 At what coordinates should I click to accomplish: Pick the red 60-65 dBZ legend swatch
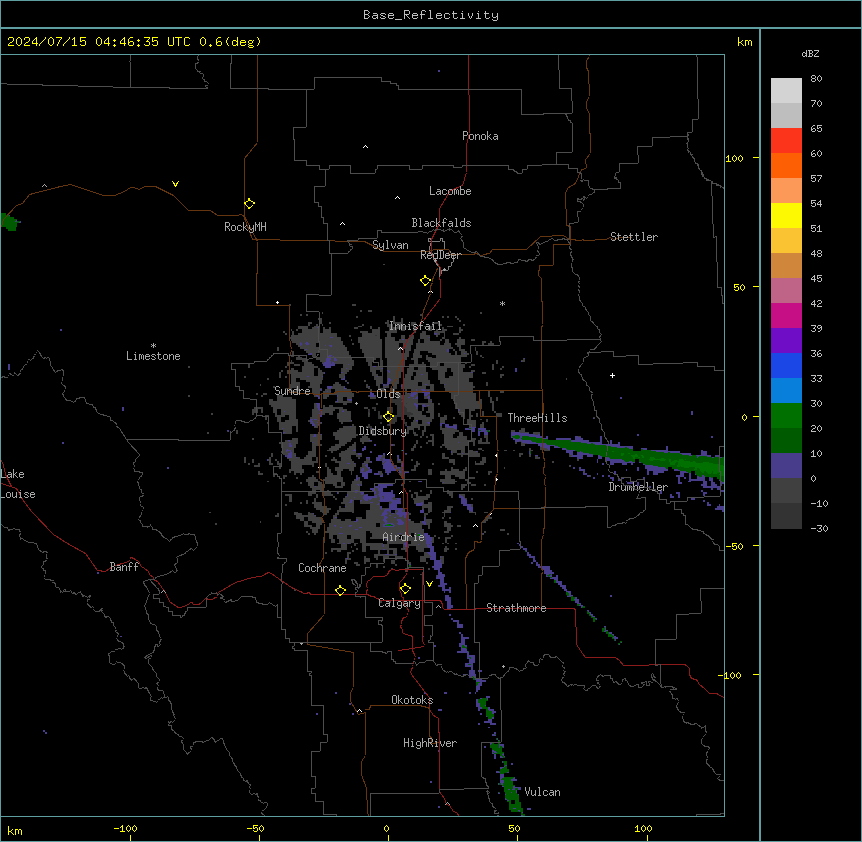[786, 140]
